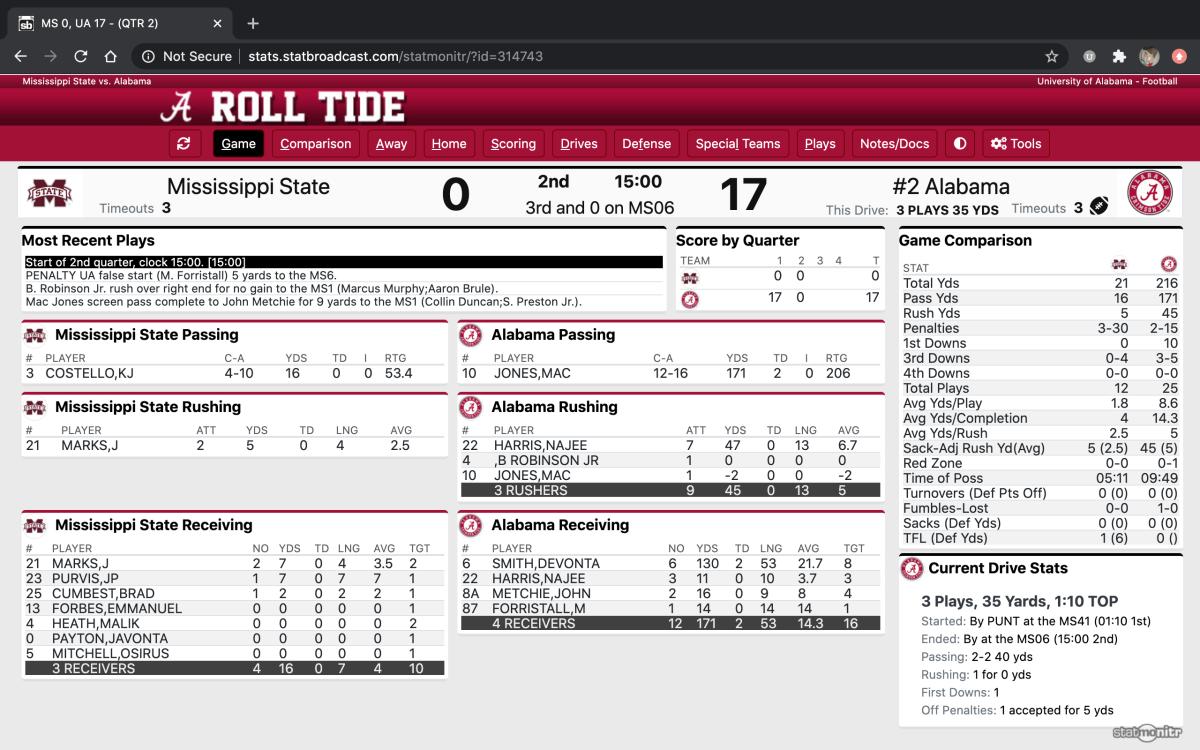Click ',B ROBINSON JR' in Alabama Rushing
Image resolution: width=1200 pixels, height=750 pixels.
coord(546,460)
